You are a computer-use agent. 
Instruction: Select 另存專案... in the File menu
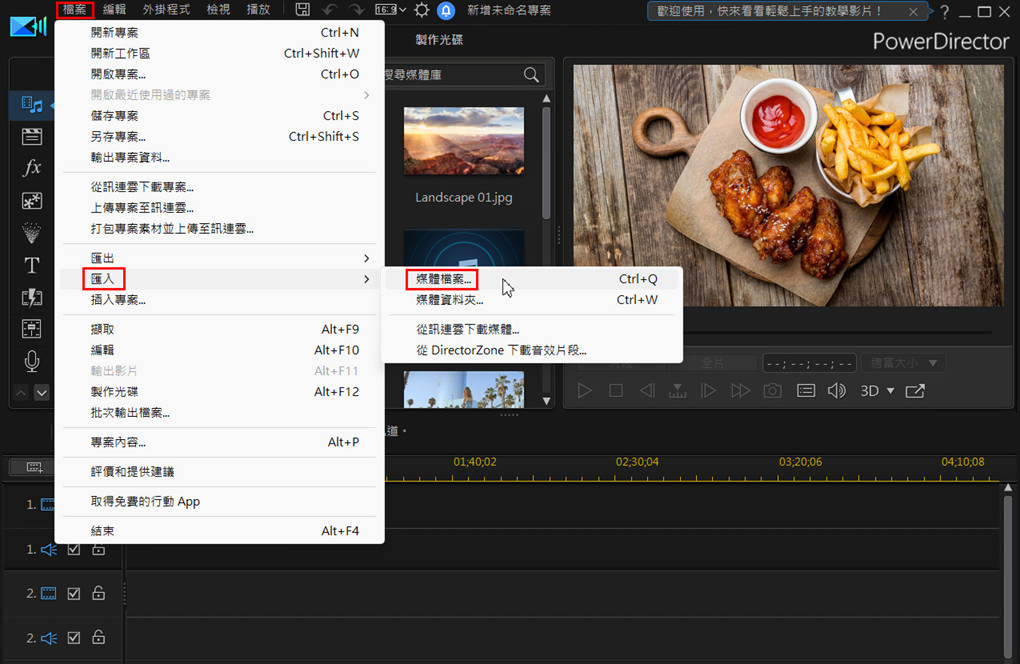click(117, 137)
